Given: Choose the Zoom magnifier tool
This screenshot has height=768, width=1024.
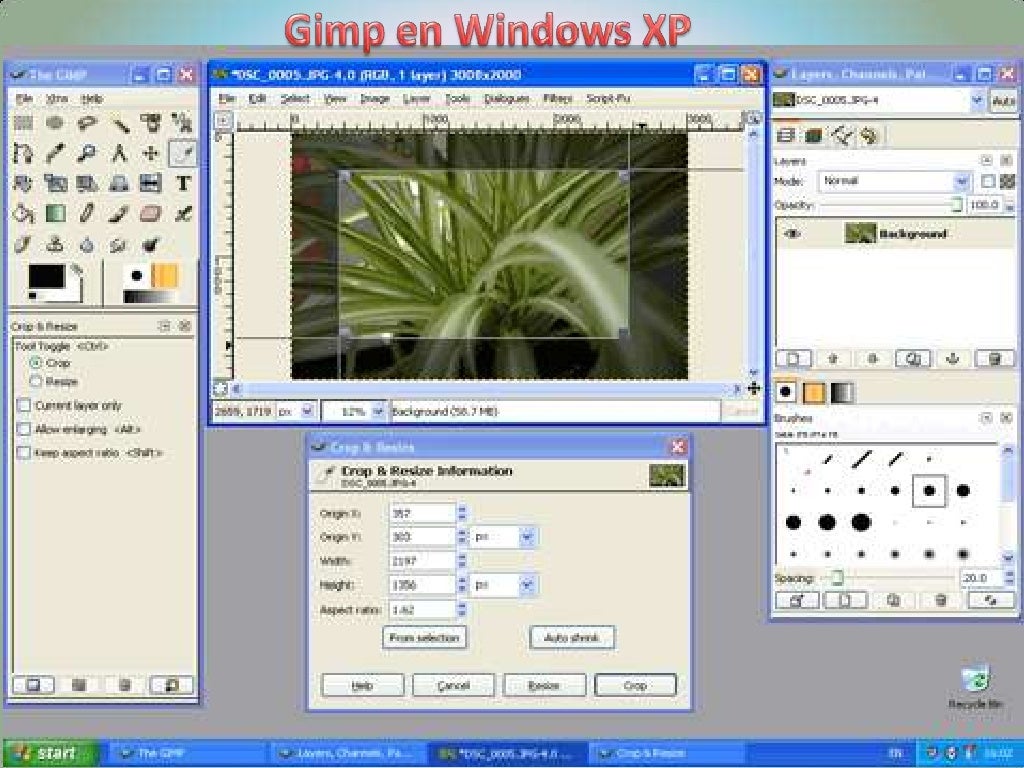Looking at the screenshot, I should click(87, 153).
